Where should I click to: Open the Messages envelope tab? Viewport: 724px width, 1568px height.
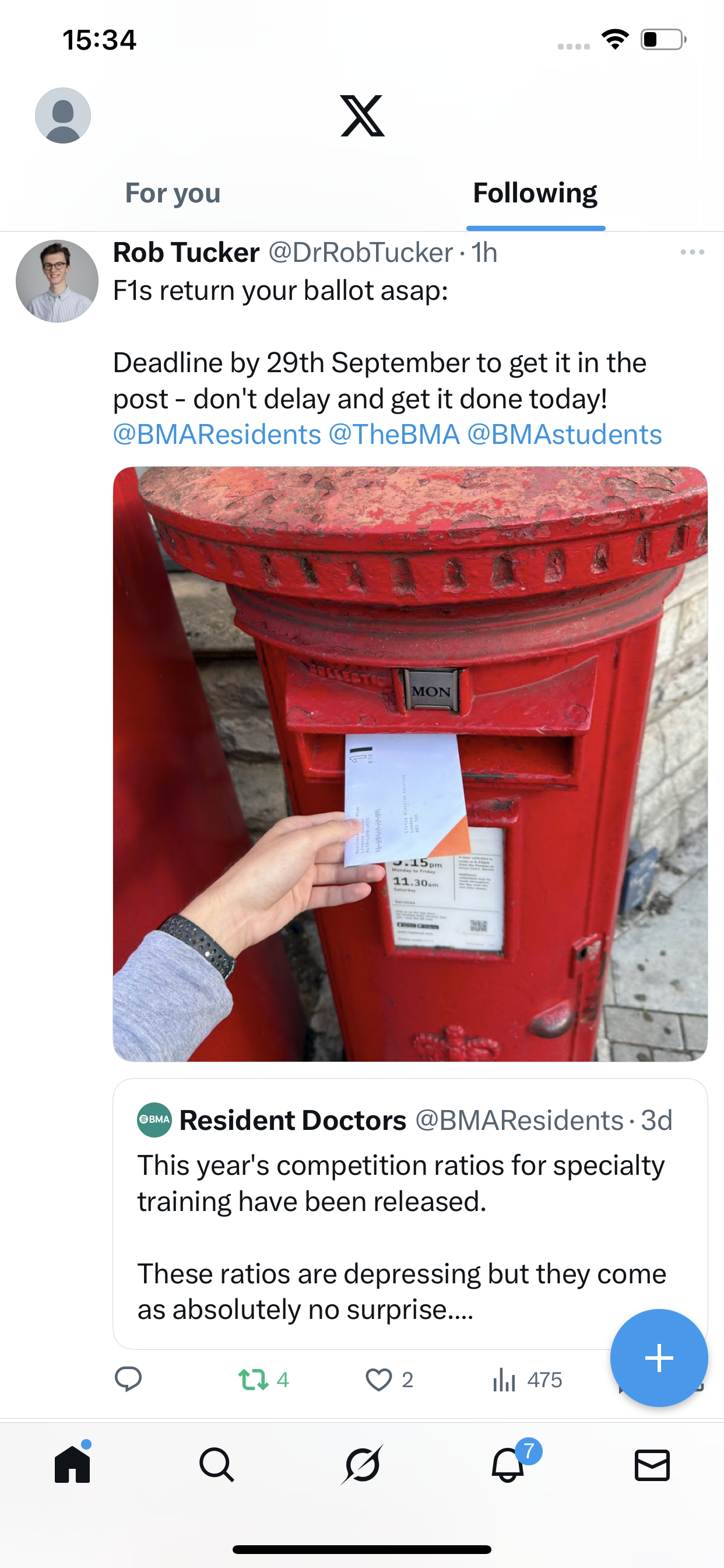[x=652, y=1465]
